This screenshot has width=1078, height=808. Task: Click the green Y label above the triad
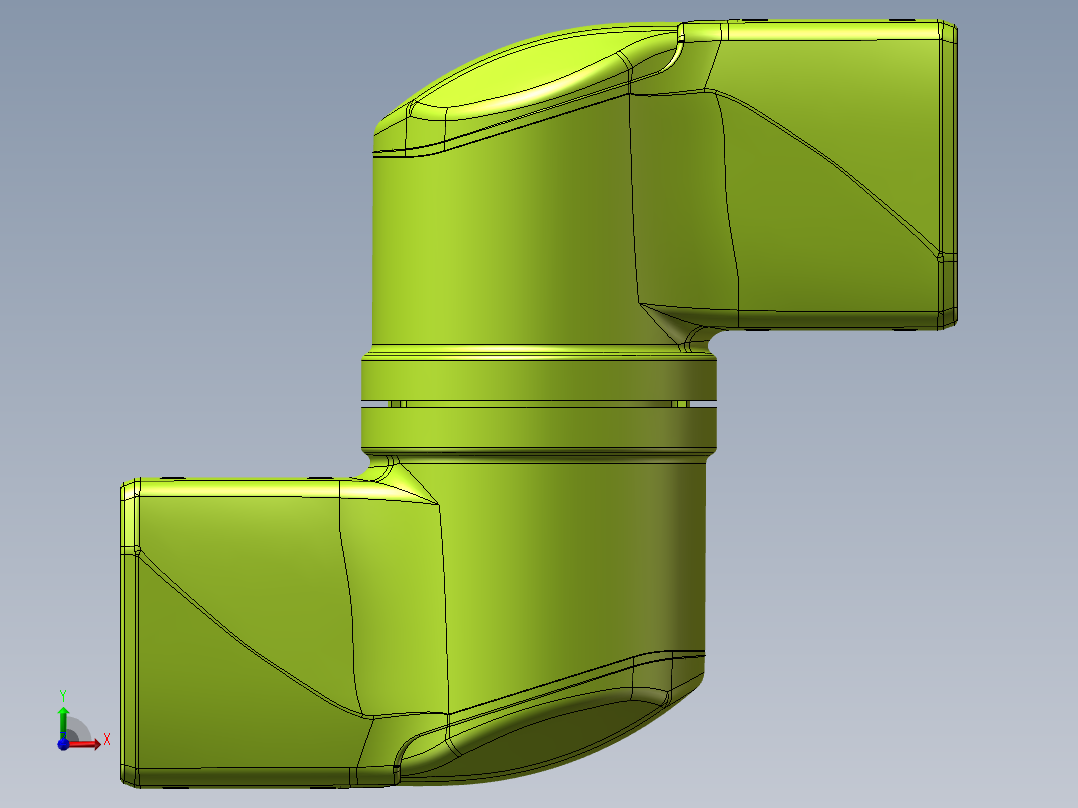(x=63, y=693)
